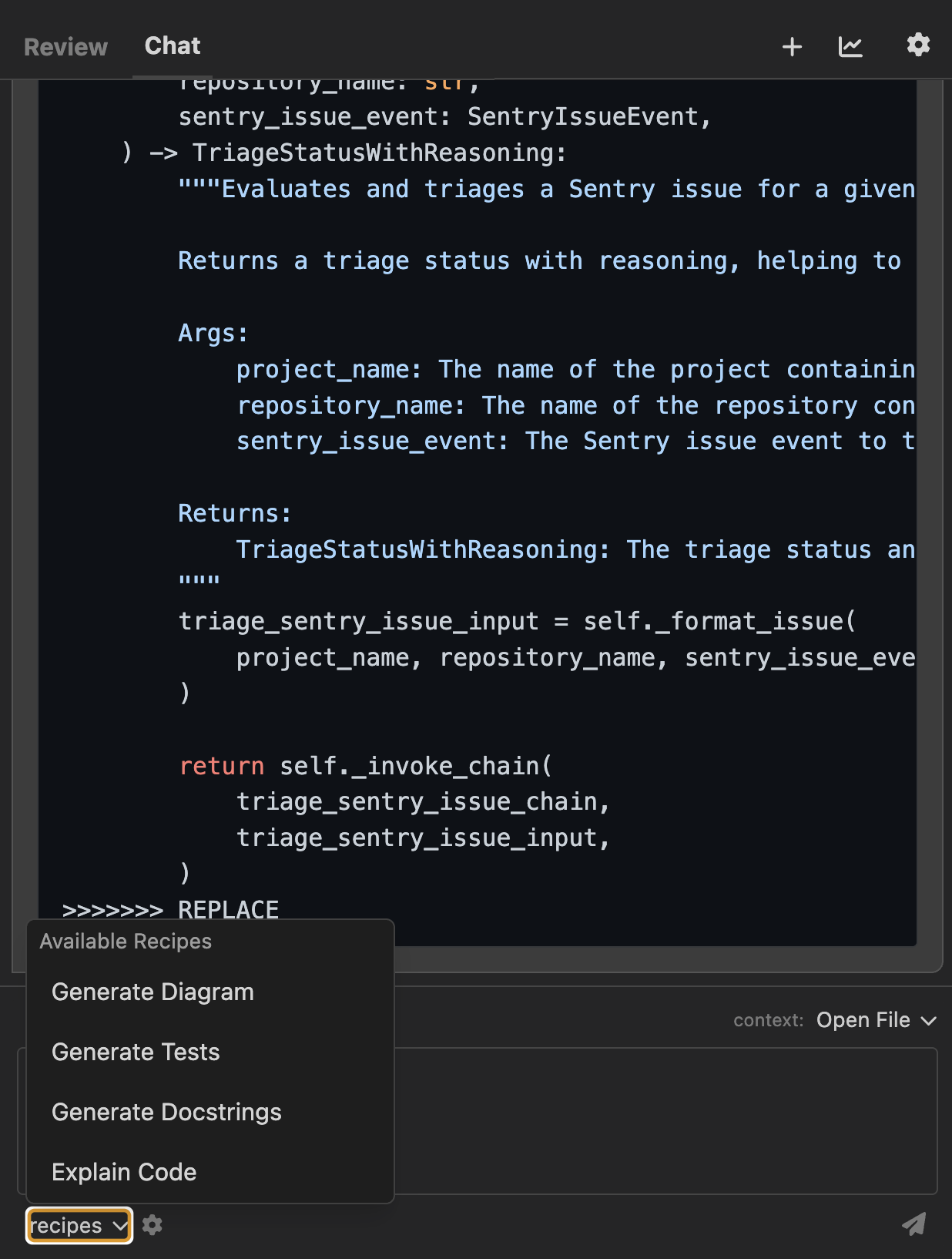Screen dimensions: 952x1259
Task: Click the 'triage_sentry_issue_input = self._format_issue(' line
Action: [516, 621]
